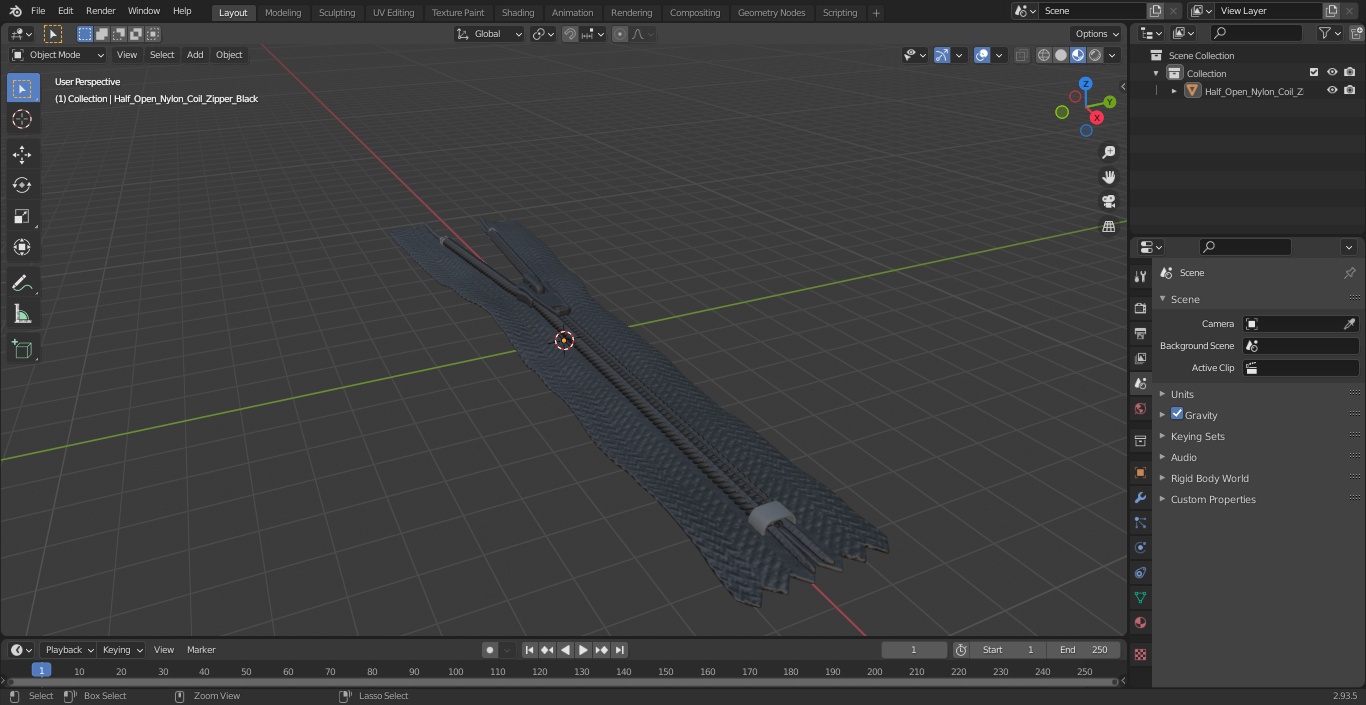Open the Output properties tab
The image size is (1366, 705).
(1140, 333)
